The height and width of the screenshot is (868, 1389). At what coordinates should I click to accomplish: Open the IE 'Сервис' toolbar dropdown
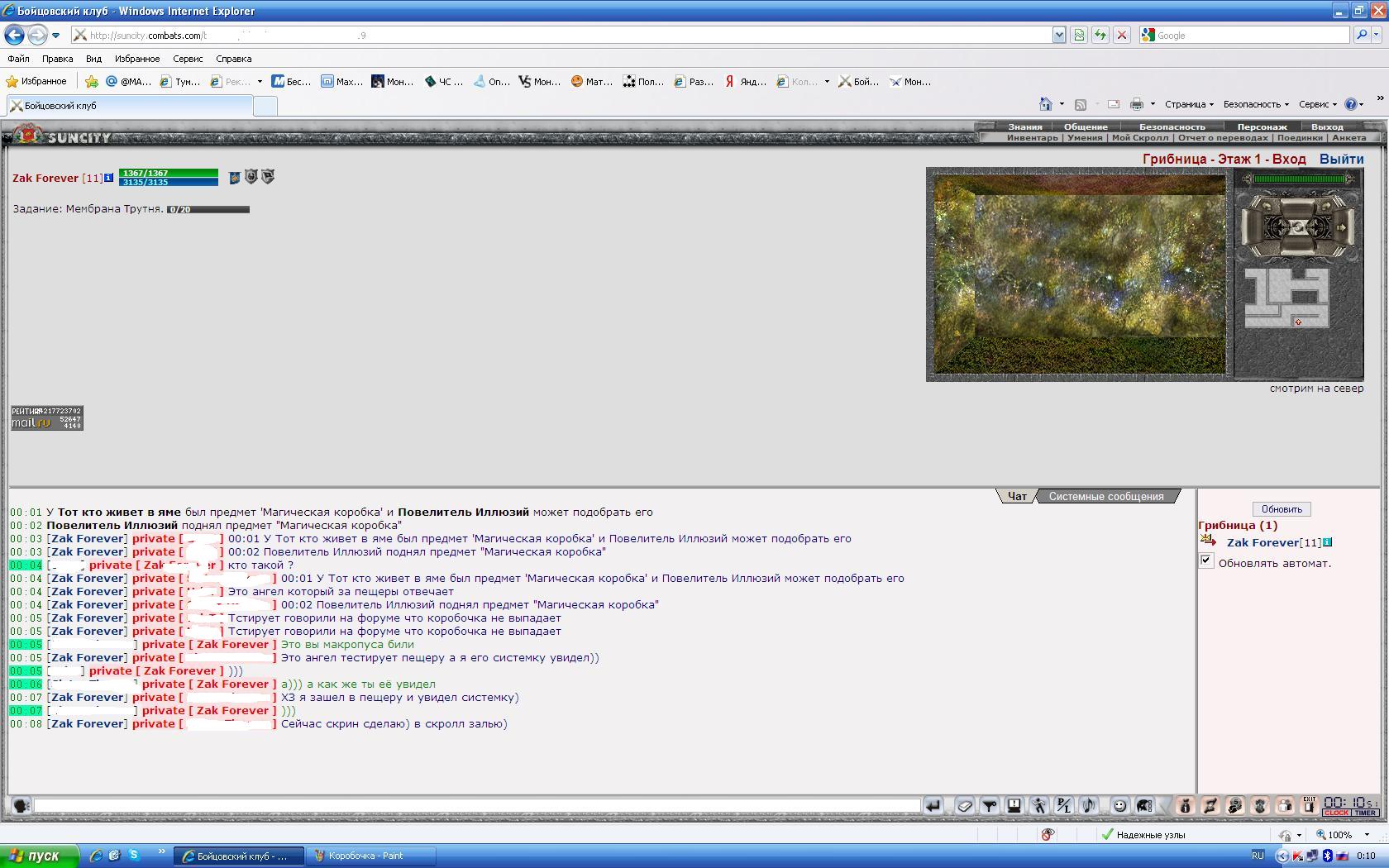point(1318,104)
